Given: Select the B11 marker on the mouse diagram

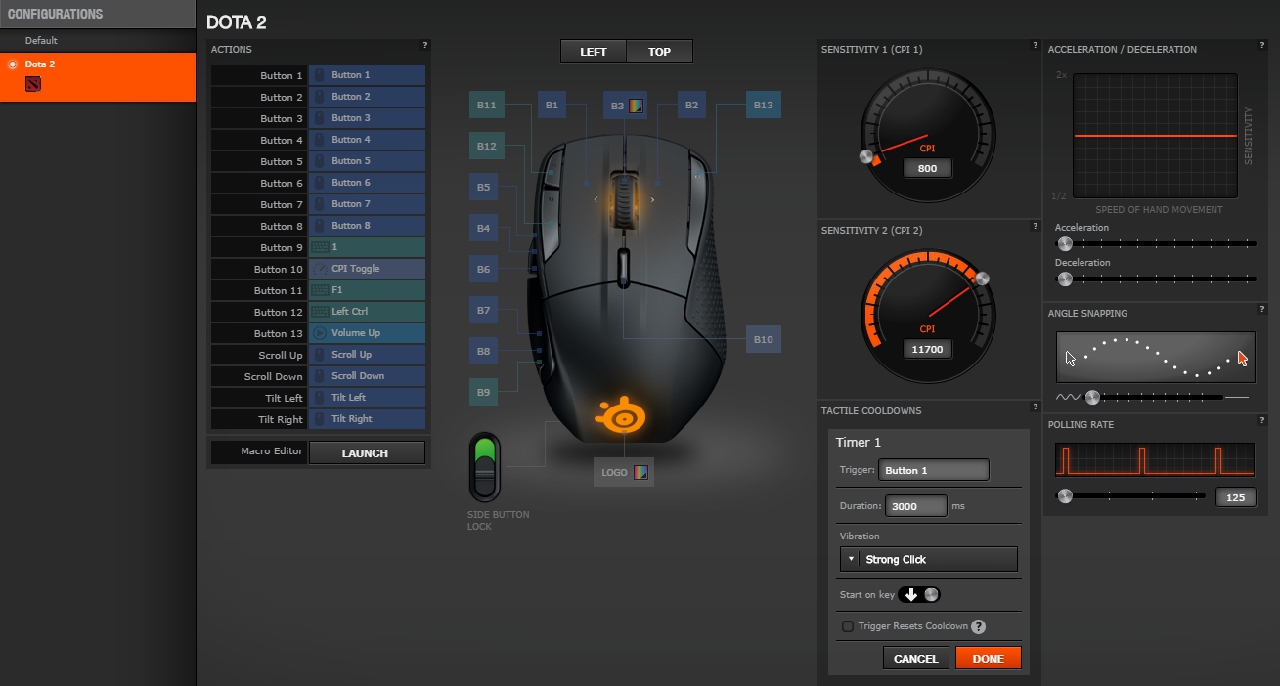Looking at the screenshot, I should pos(487,105).
